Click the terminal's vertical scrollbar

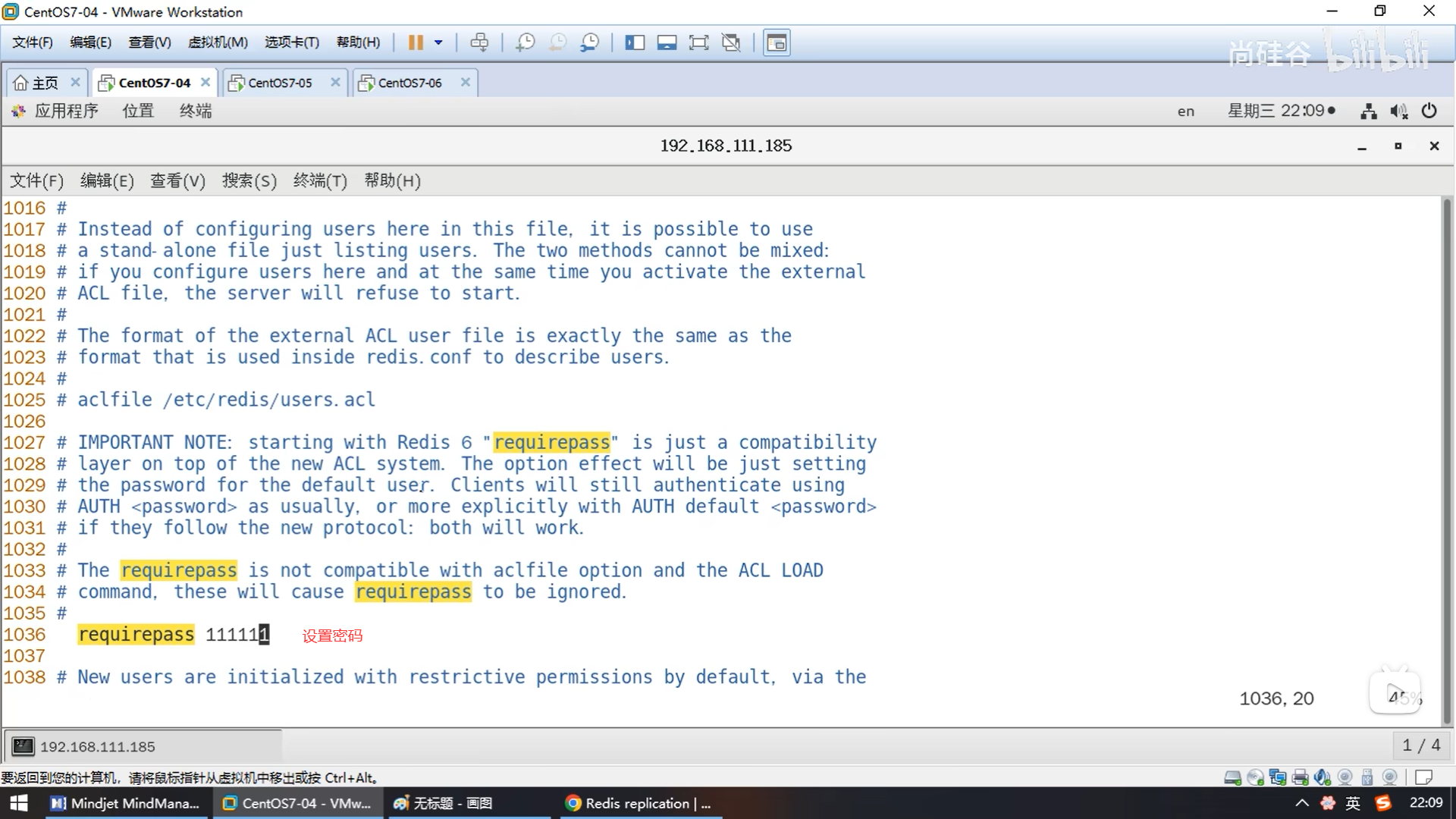[x=1447, y=455]
